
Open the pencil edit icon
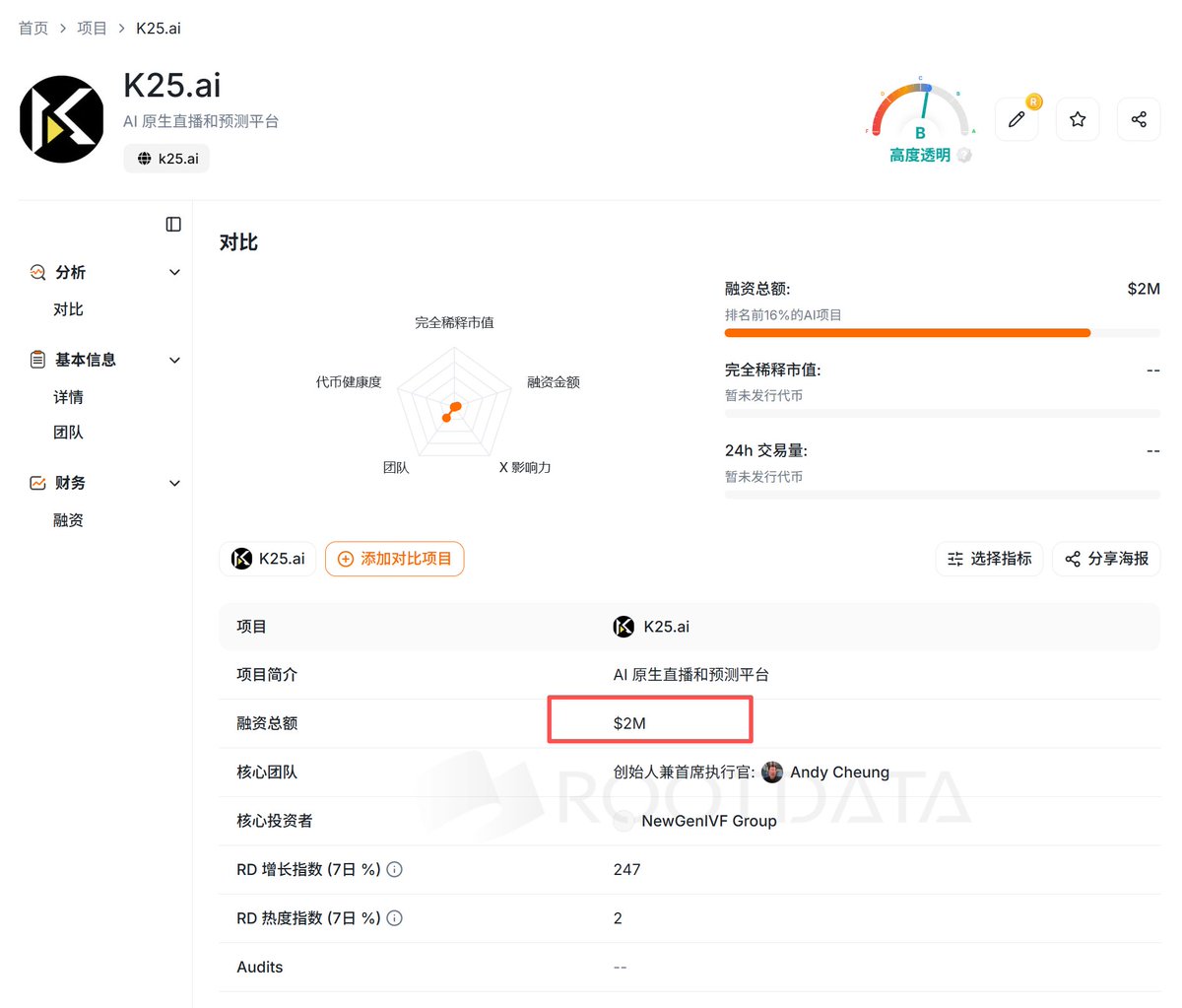[x=1017, y=119]
